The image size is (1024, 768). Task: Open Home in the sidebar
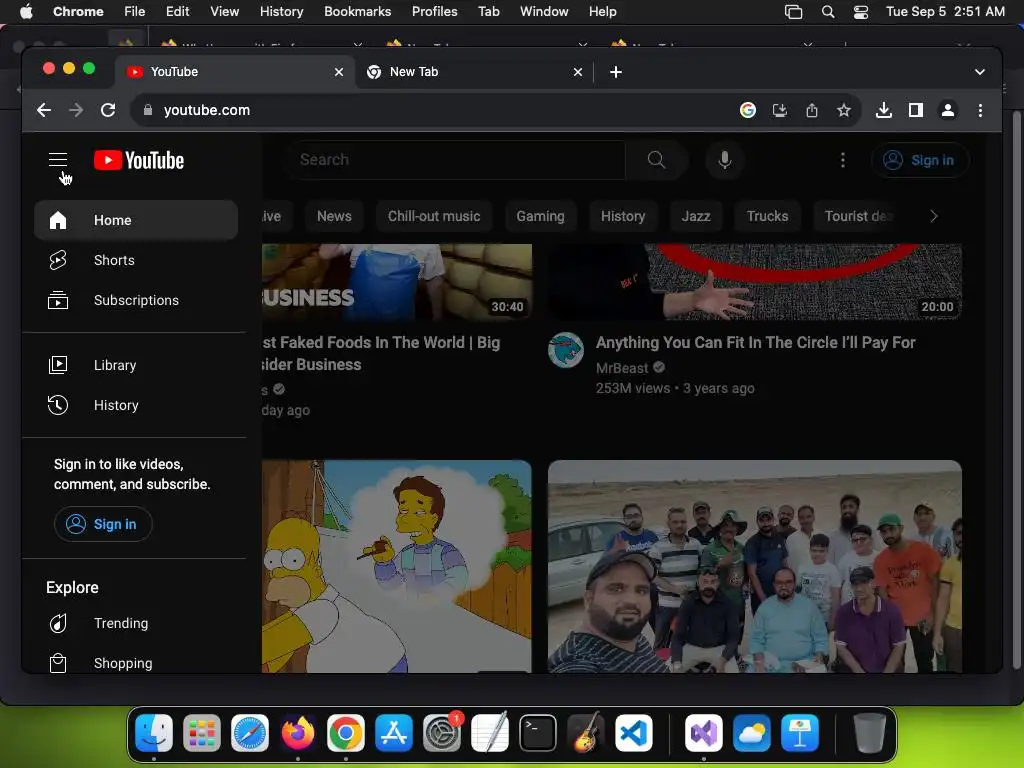(136, 220)
